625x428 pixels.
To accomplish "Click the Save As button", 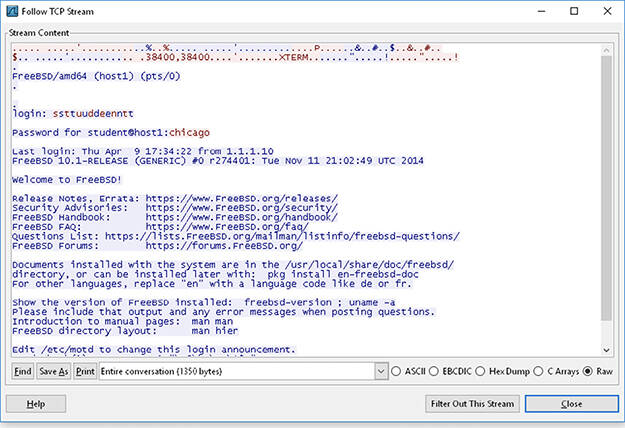I will coord(54,371).
